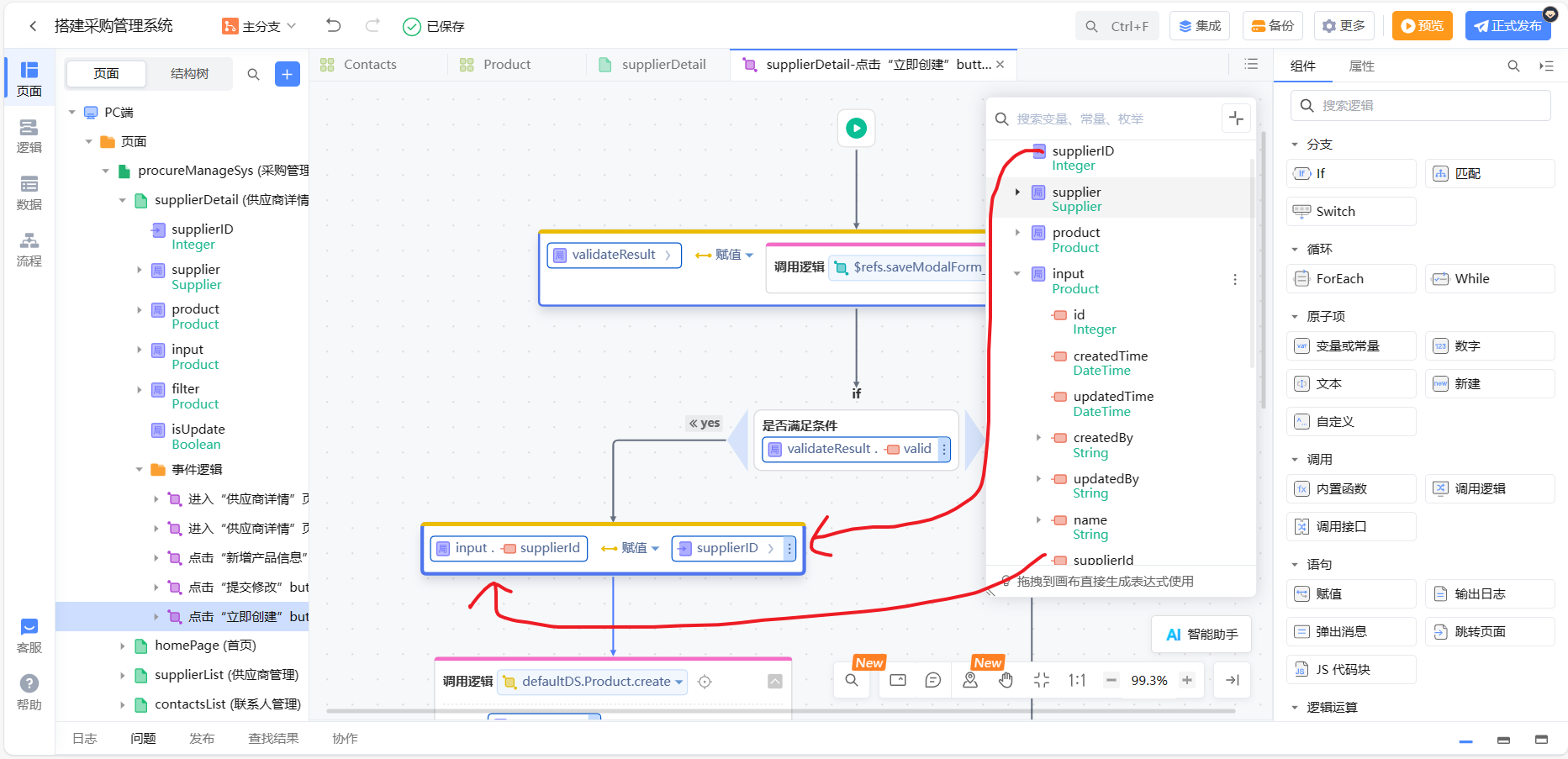Collapse the PC端 tree node
The height and width of the screenshot is (759, 1568).
[72, 113]
